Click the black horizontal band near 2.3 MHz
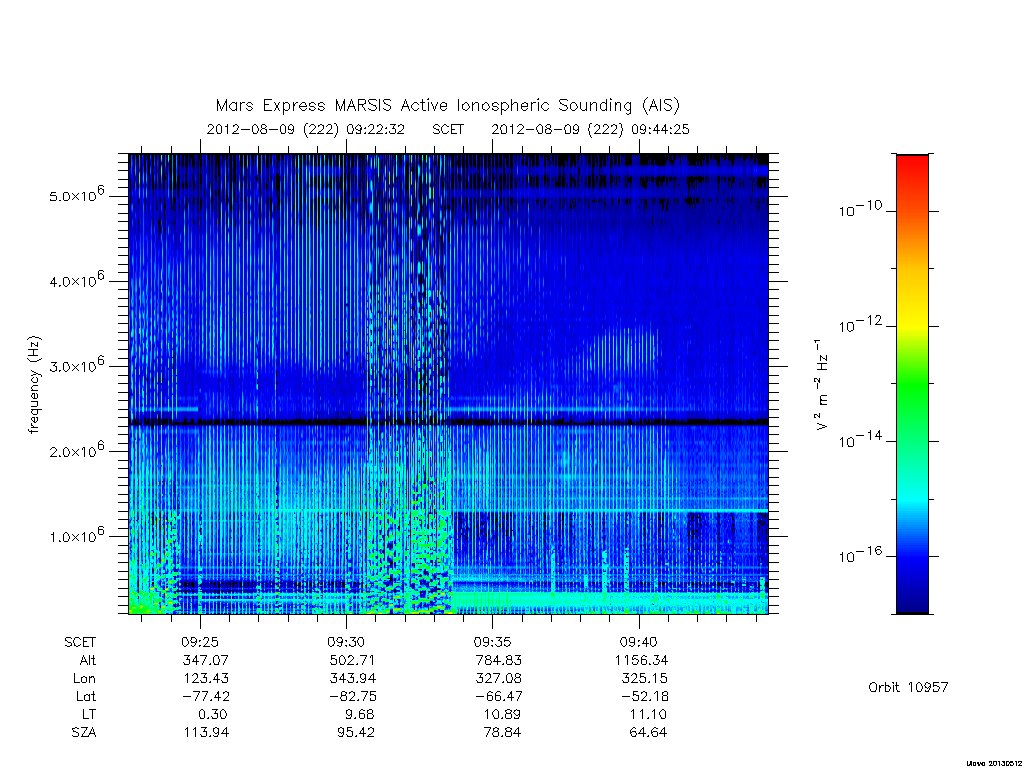The image size is (1024, 768). tap(449, 423)
